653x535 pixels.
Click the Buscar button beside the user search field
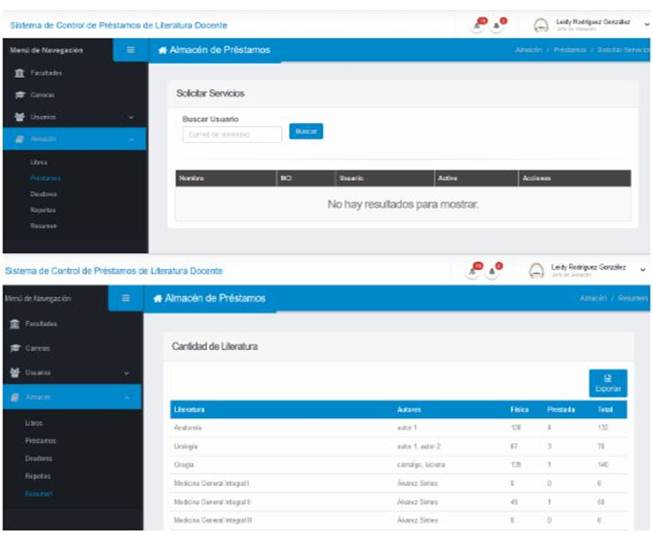click(x=306, y=131)
